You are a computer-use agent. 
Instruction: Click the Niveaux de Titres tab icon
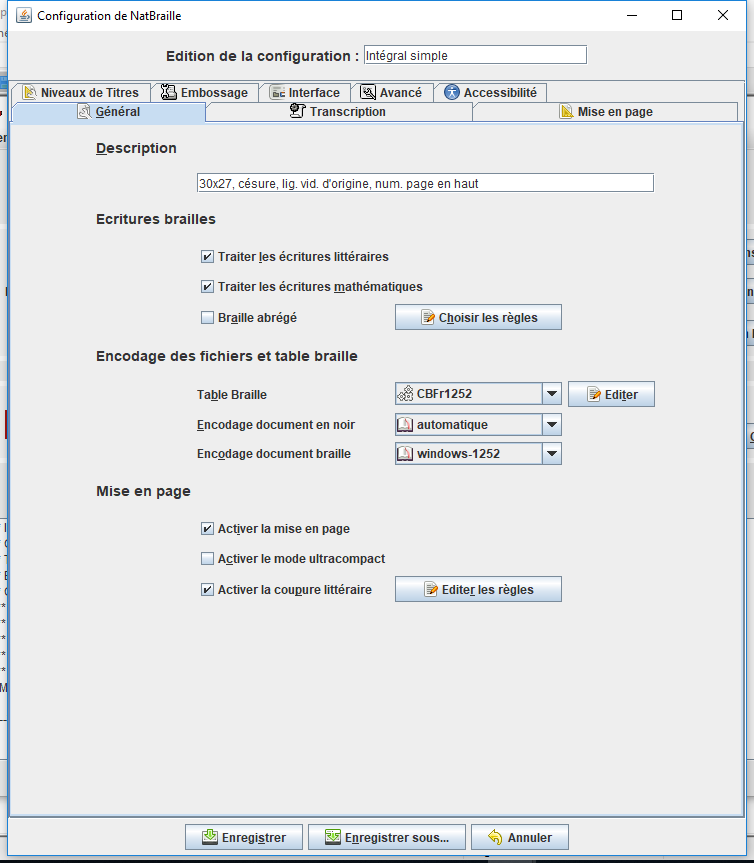(30, 92)
